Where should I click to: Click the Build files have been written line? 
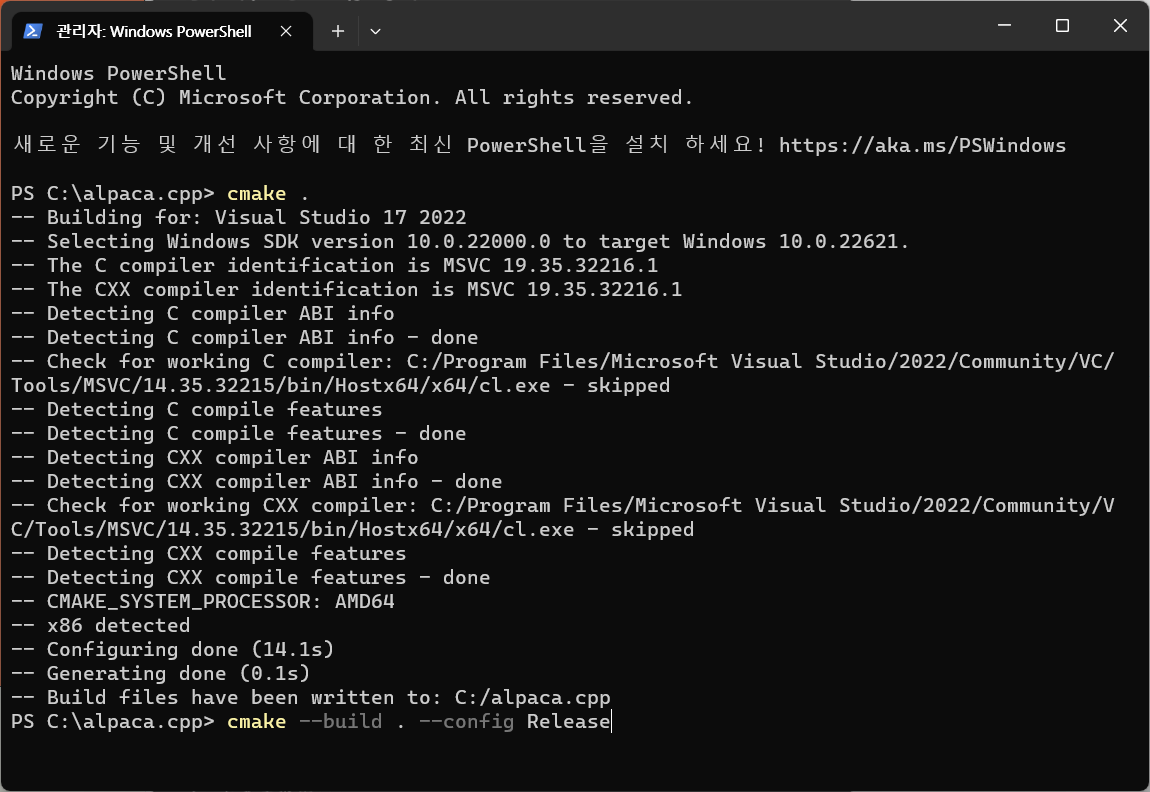[x=311, y=697]
